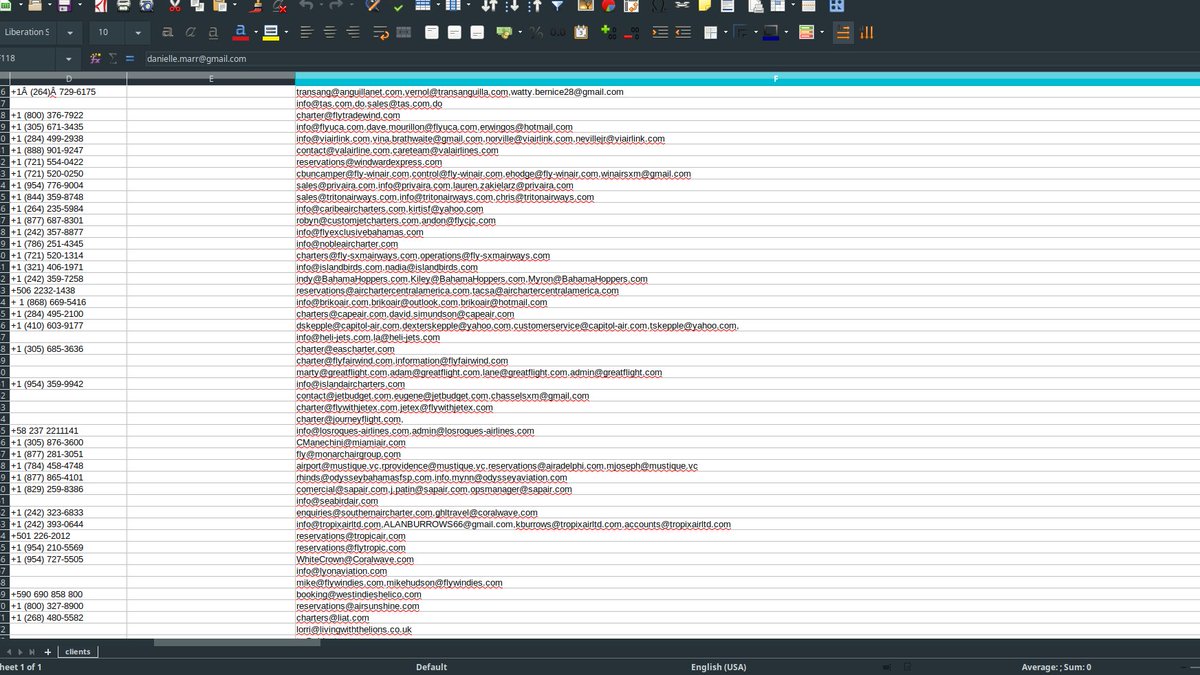1200x675 pixels.
Task: Apply blue border color swatch
Action: click(770, 32)
